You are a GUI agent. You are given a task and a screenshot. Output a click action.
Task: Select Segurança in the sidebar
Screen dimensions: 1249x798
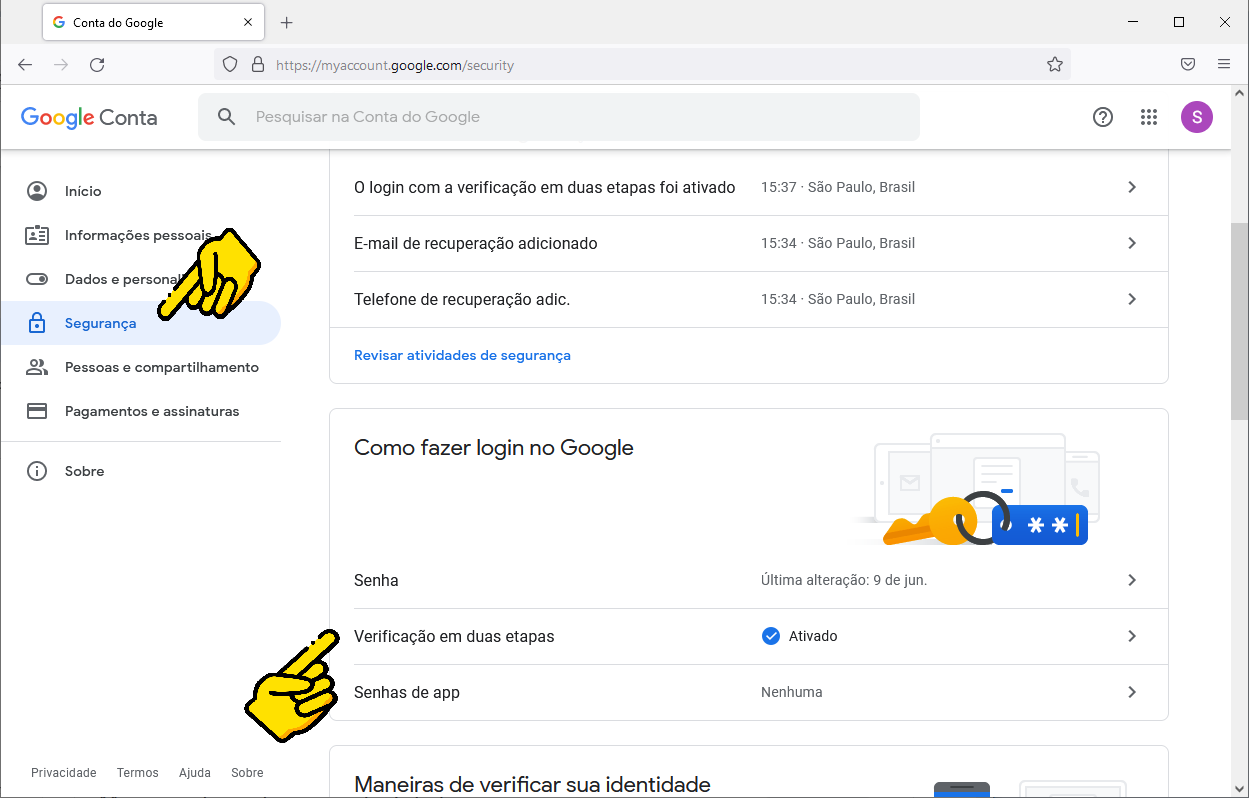(x=140, y=323)
